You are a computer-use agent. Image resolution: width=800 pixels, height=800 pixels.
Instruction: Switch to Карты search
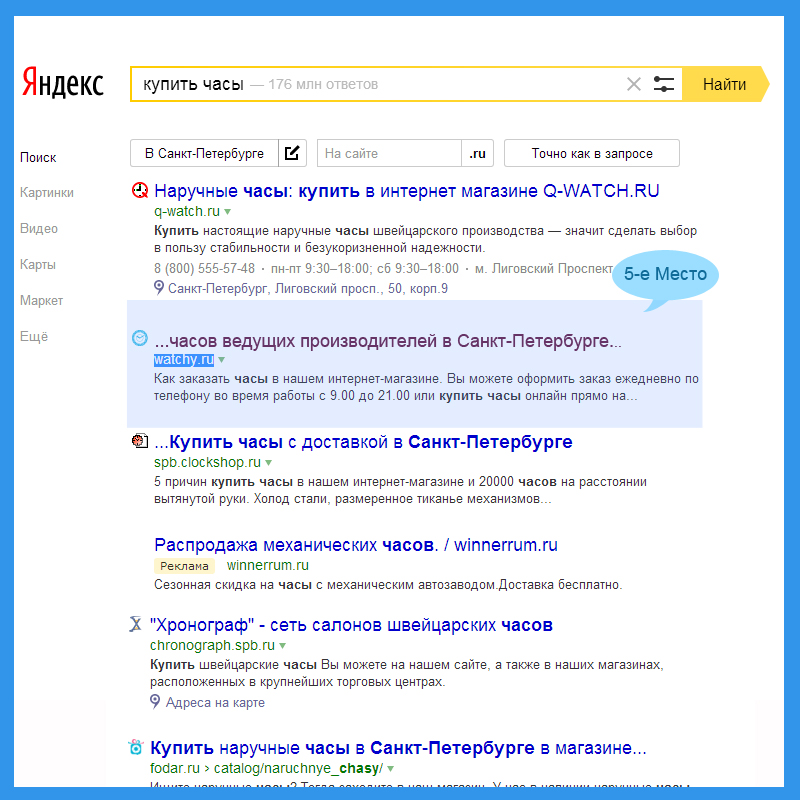(x=38, y=264)
